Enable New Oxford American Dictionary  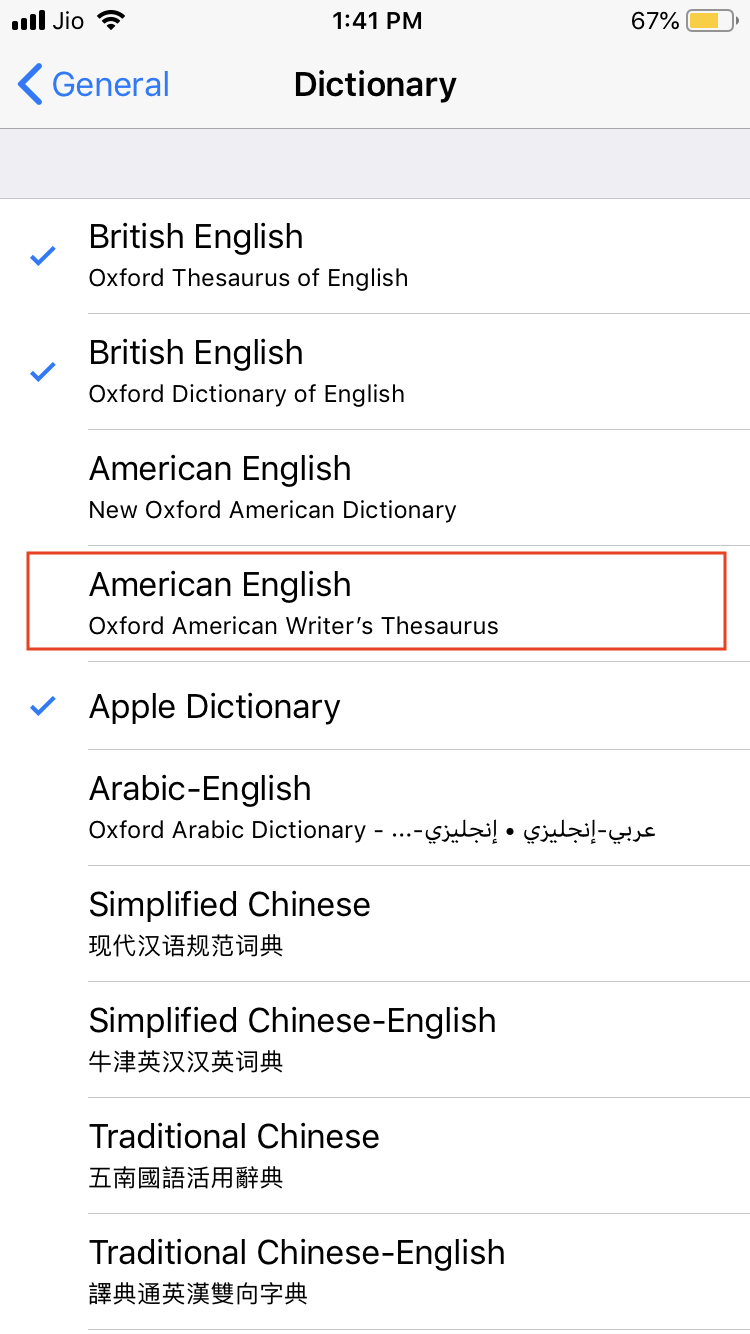tap(375, 488)
